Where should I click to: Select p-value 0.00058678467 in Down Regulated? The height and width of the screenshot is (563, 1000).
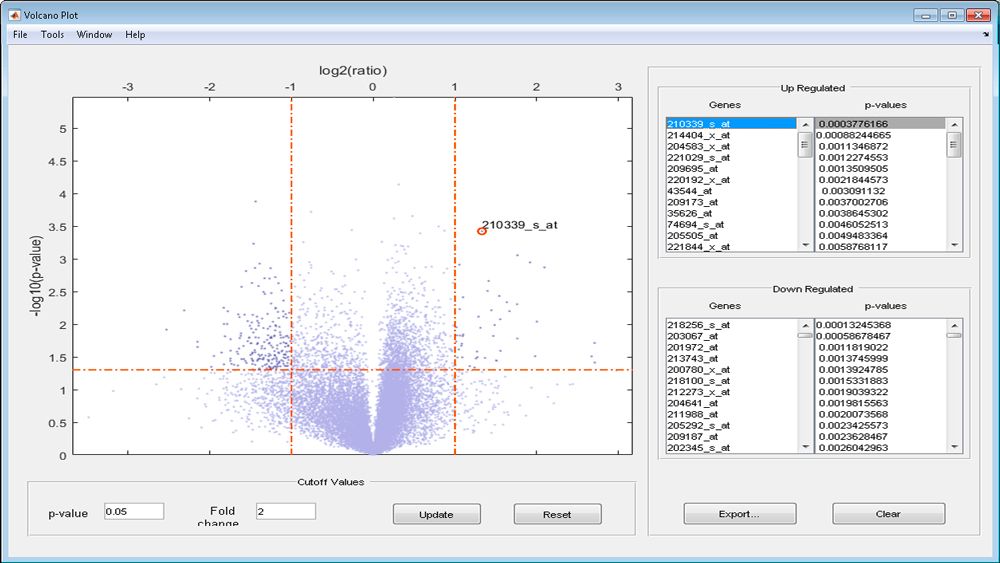881,336
